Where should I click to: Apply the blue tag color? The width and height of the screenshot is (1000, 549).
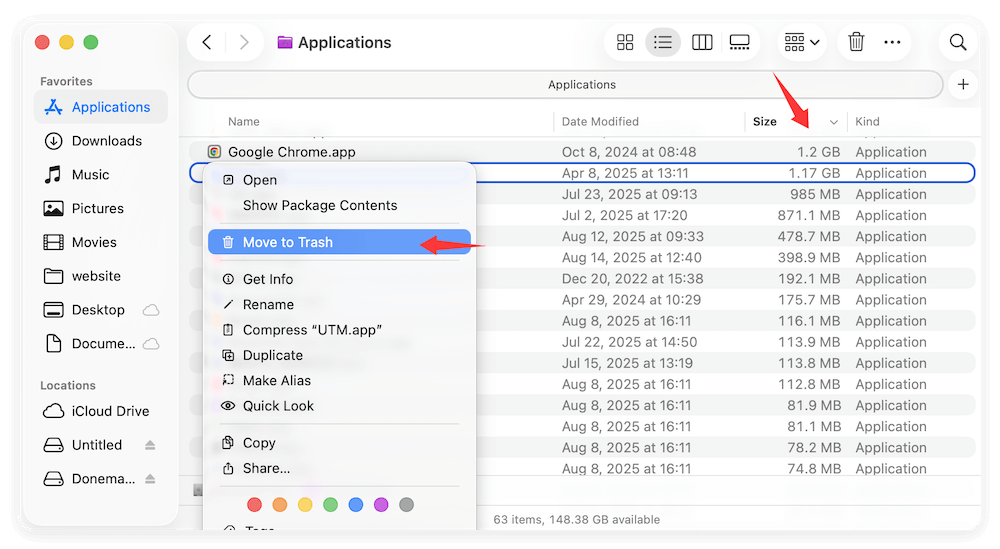pos(356,505)
